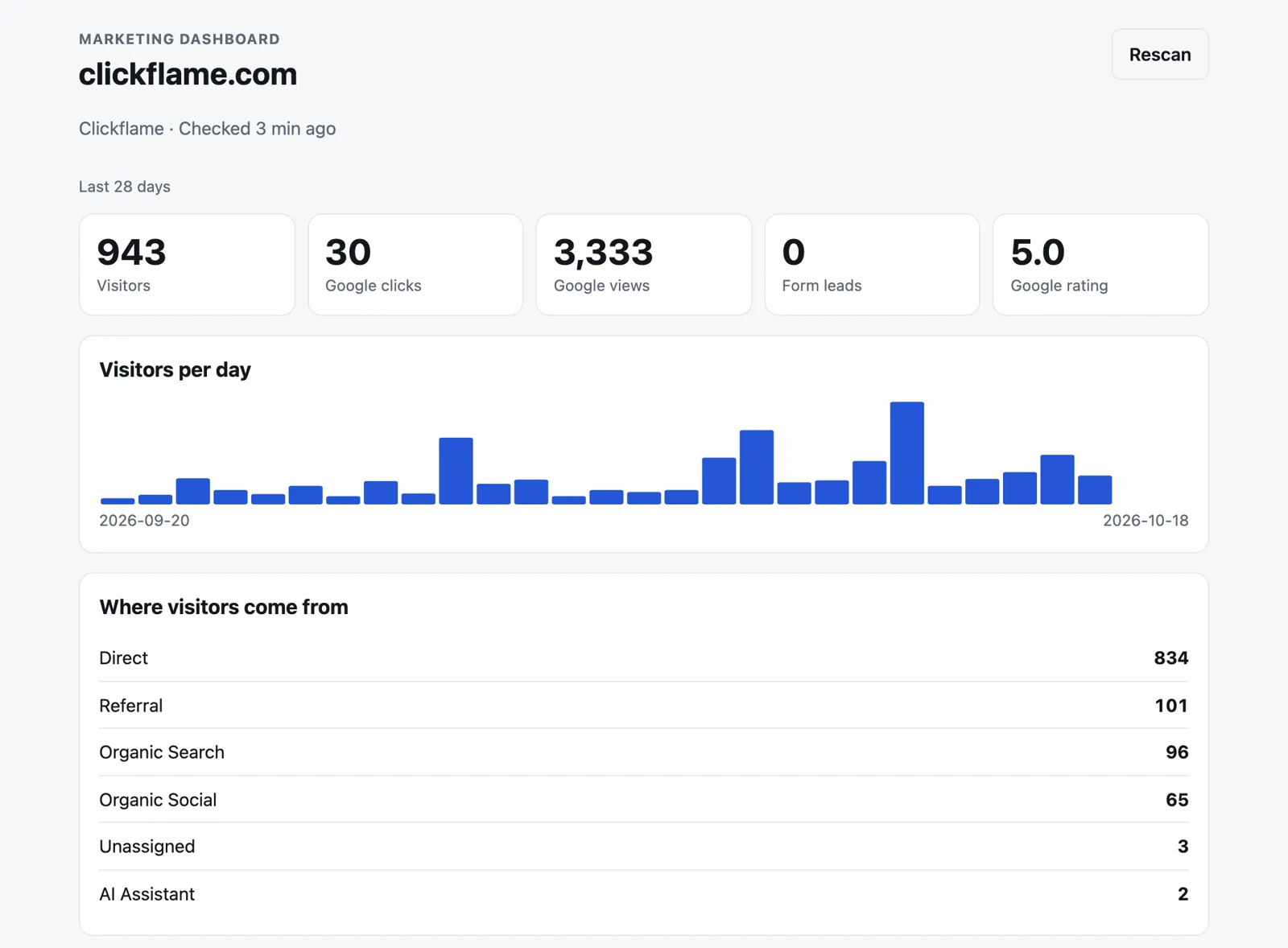Image resolution: width=1288 pixels, height=948 pixels.
Task: Click the 2026-09-20 start date label
Action: coord(144,521)
